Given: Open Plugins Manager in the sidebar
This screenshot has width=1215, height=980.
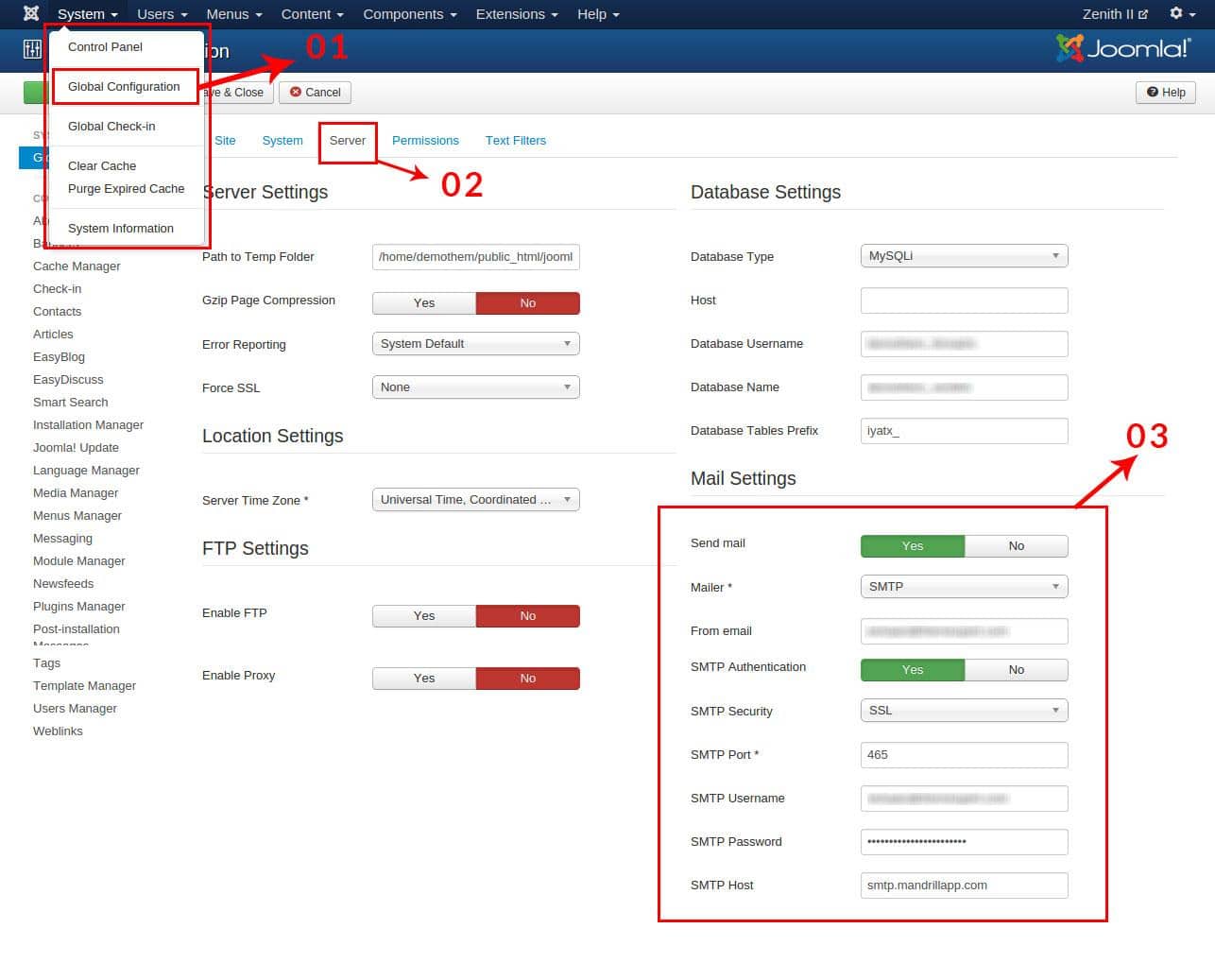Looking at the screenshot, I should pyautogui.click(x=78, y=606).
